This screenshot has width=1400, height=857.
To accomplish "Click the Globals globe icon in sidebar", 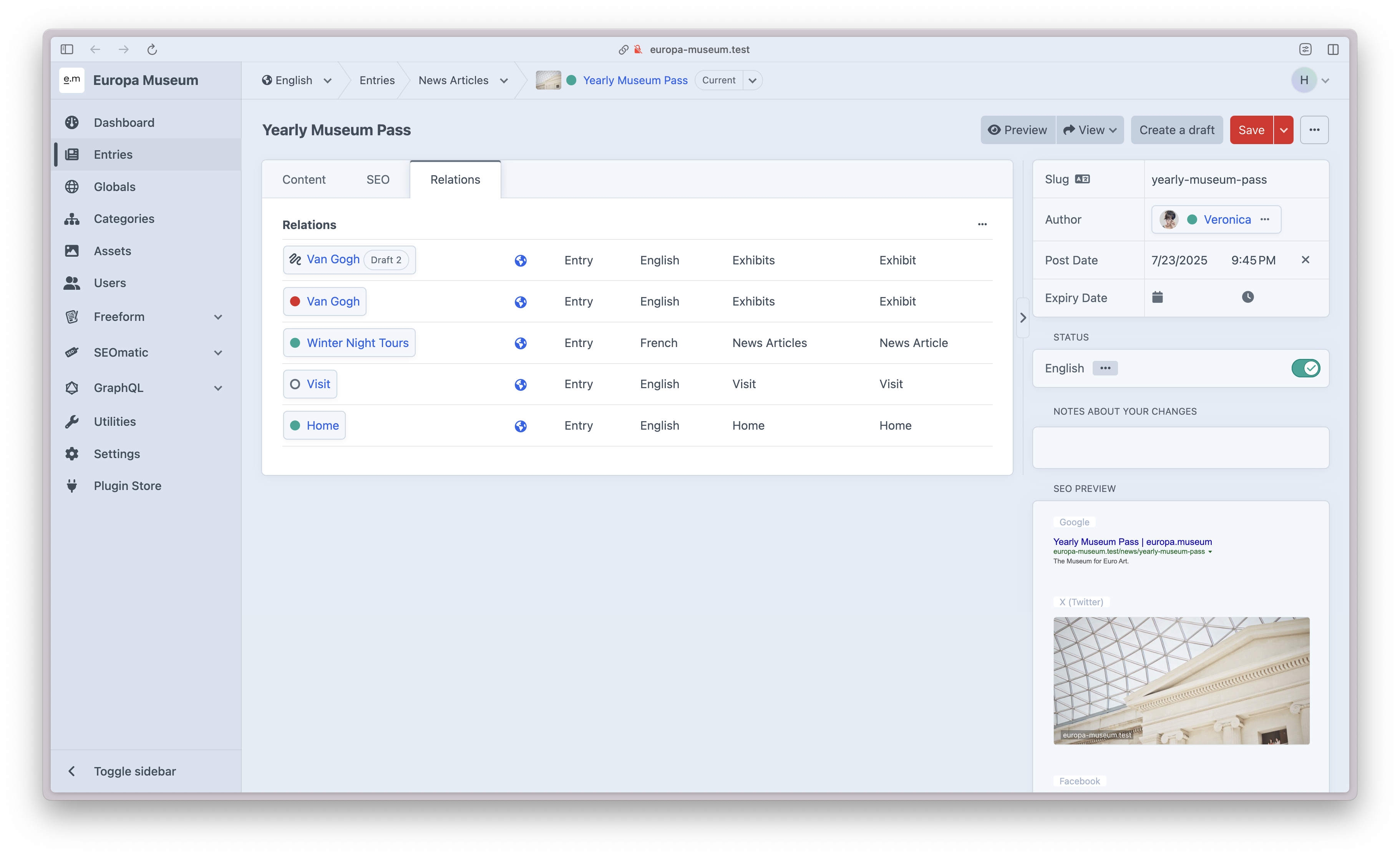I will tap(71, 187).
